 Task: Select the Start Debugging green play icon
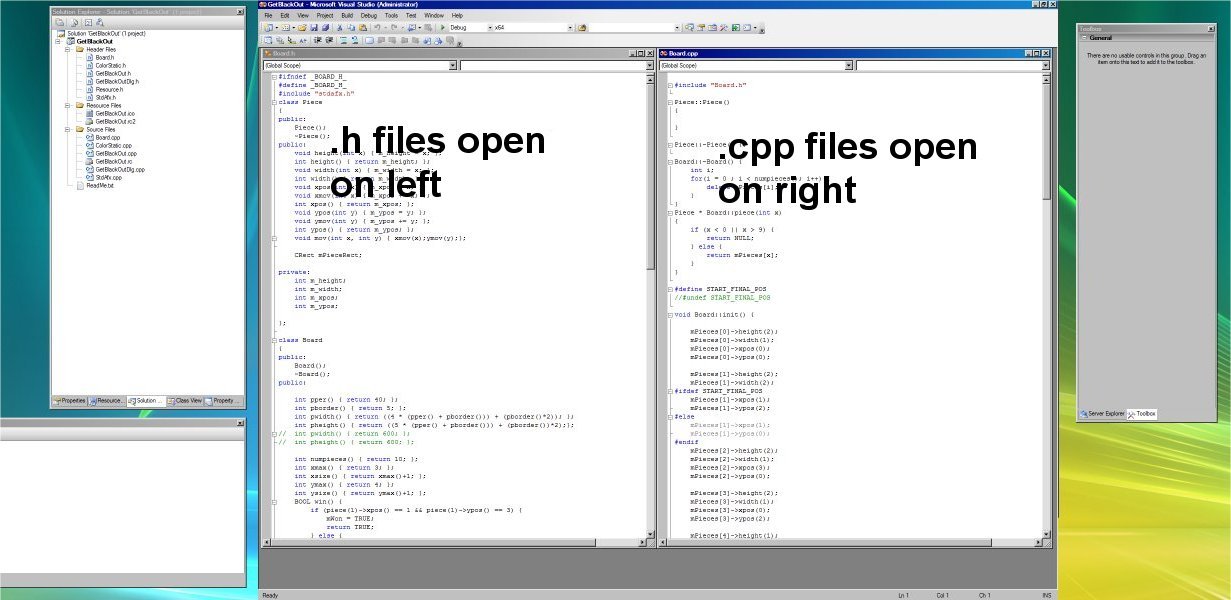click(442, 28)
